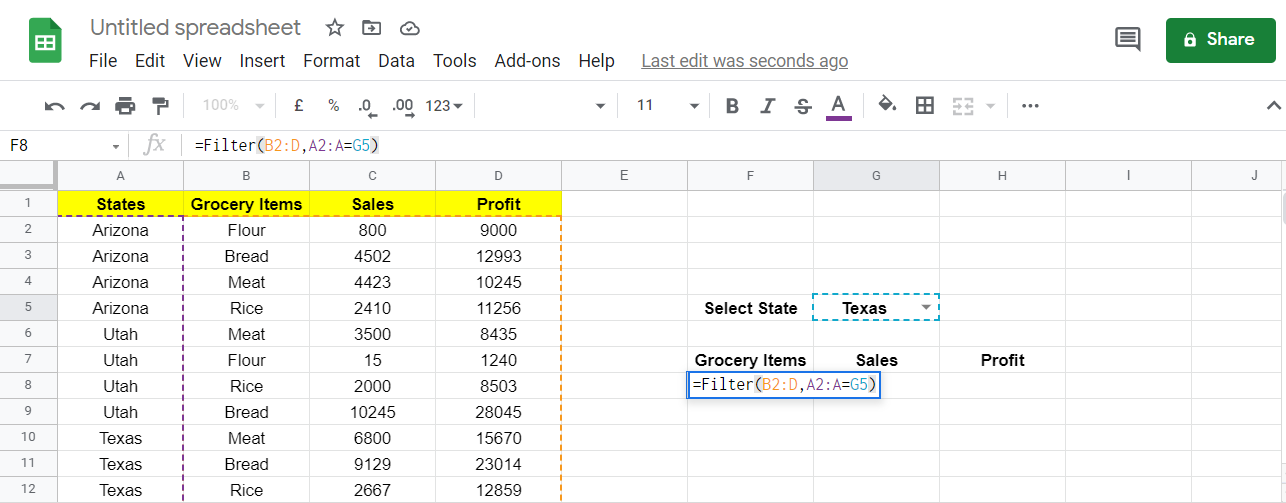Image resolution: width=1286 pixels, height=503 pixels.
Task: Click the Share button
Action: click(x=1219, y=39)
